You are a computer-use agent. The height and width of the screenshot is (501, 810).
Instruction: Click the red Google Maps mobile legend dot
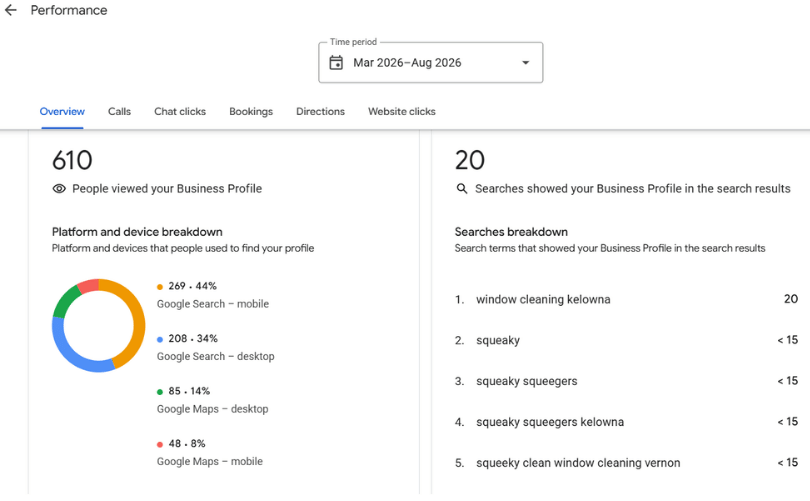160,444
